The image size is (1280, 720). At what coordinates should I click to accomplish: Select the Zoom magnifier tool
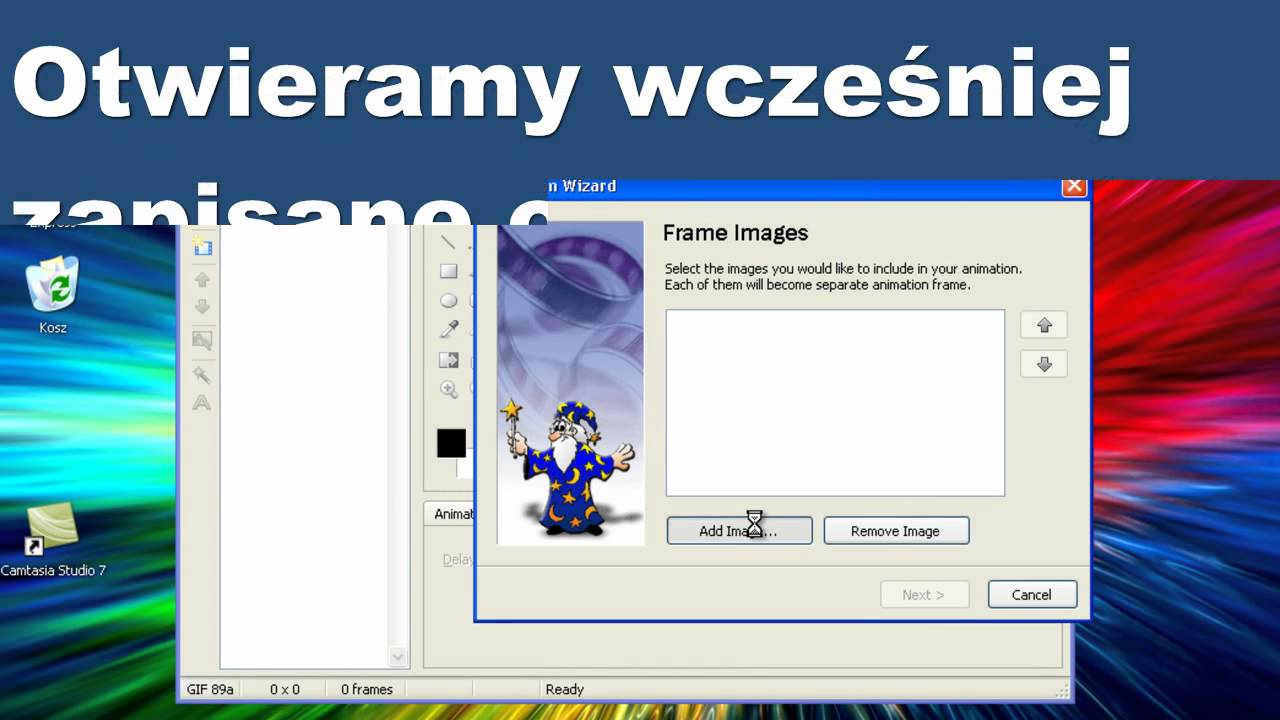[449, 390]
